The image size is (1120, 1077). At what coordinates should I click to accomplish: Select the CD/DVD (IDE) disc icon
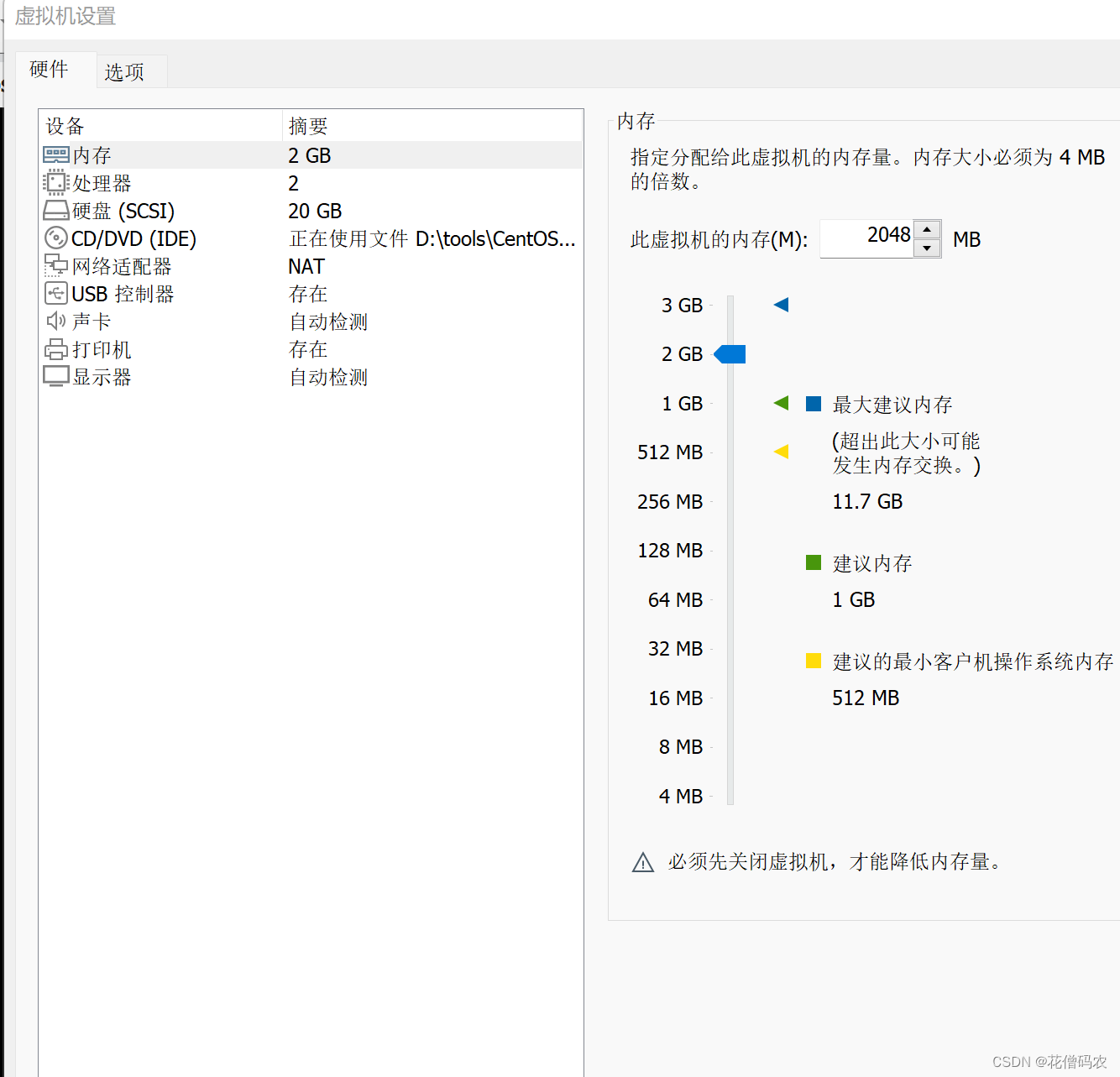[56, 238]
